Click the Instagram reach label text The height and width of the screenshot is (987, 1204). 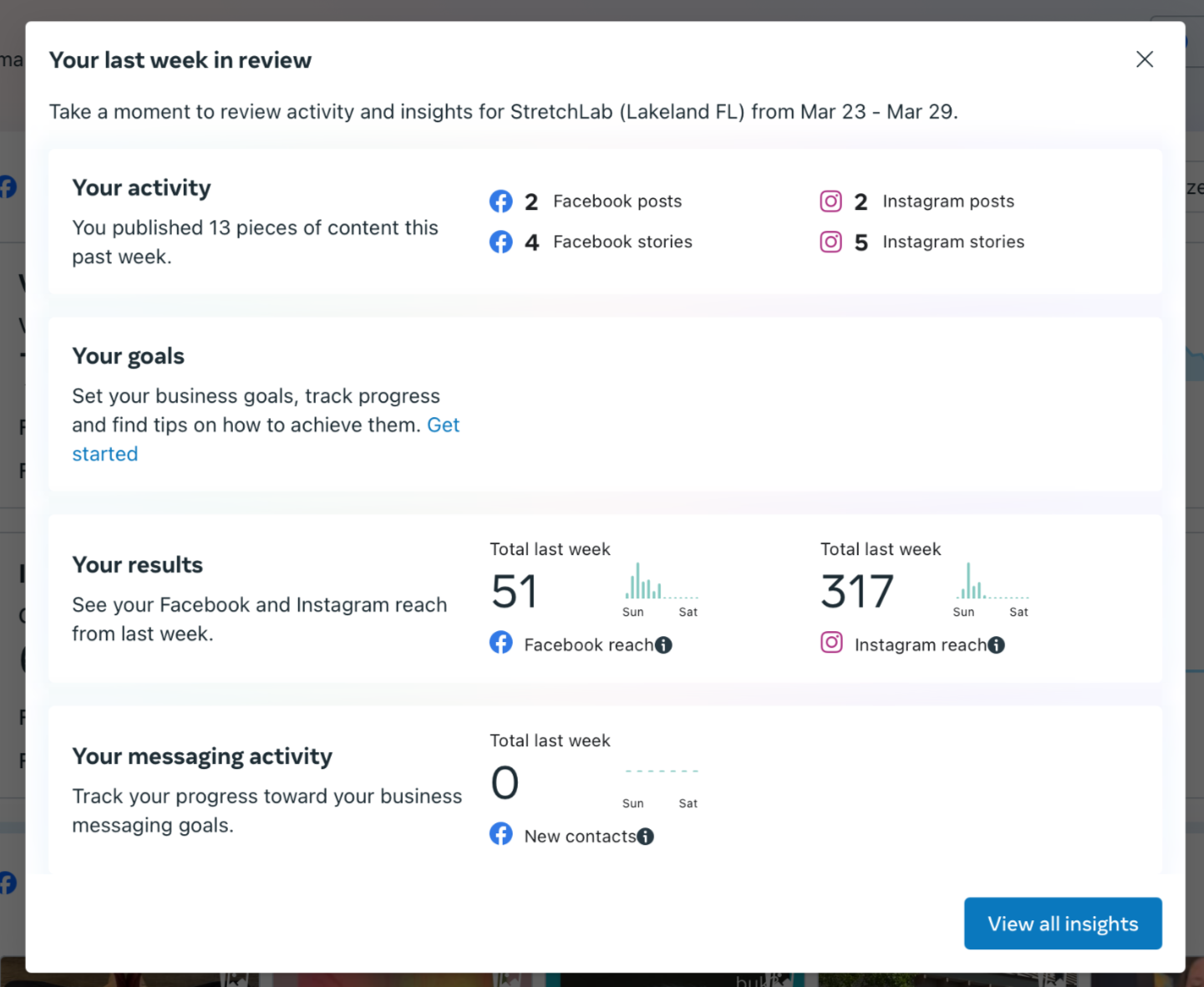(920, 645)
